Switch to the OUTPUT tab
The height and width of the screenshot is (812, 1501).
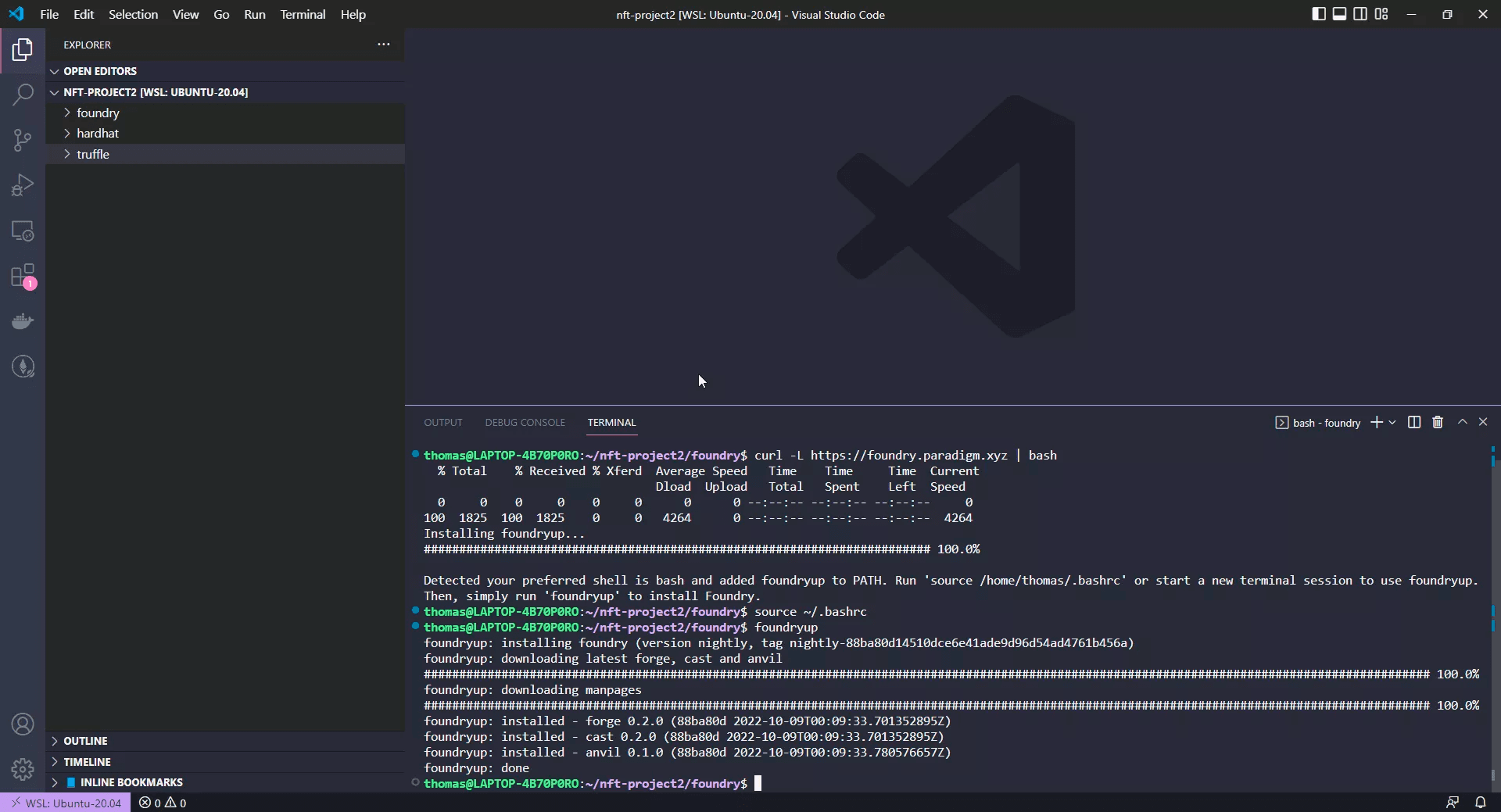443,422
